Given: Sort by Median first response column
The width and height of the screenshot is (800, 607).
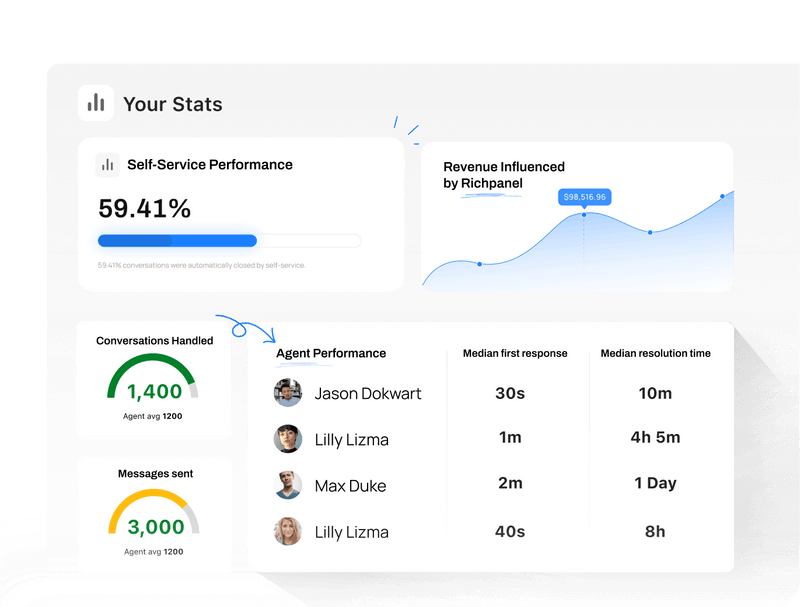Looking at the screenshot, I should pos(515,353).
